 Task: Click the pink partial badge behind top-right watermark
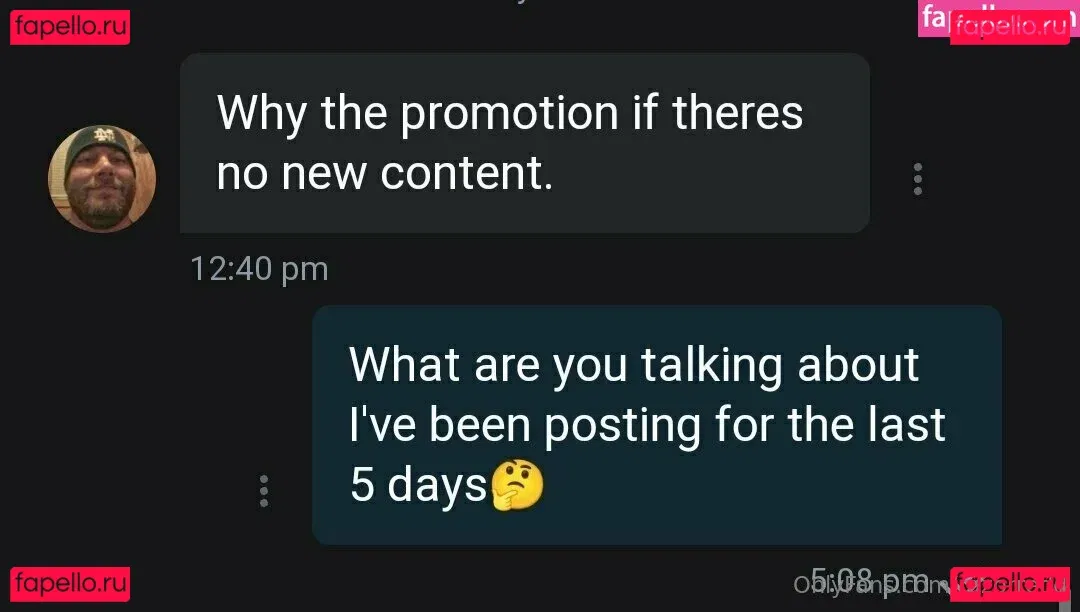[935, 18]
